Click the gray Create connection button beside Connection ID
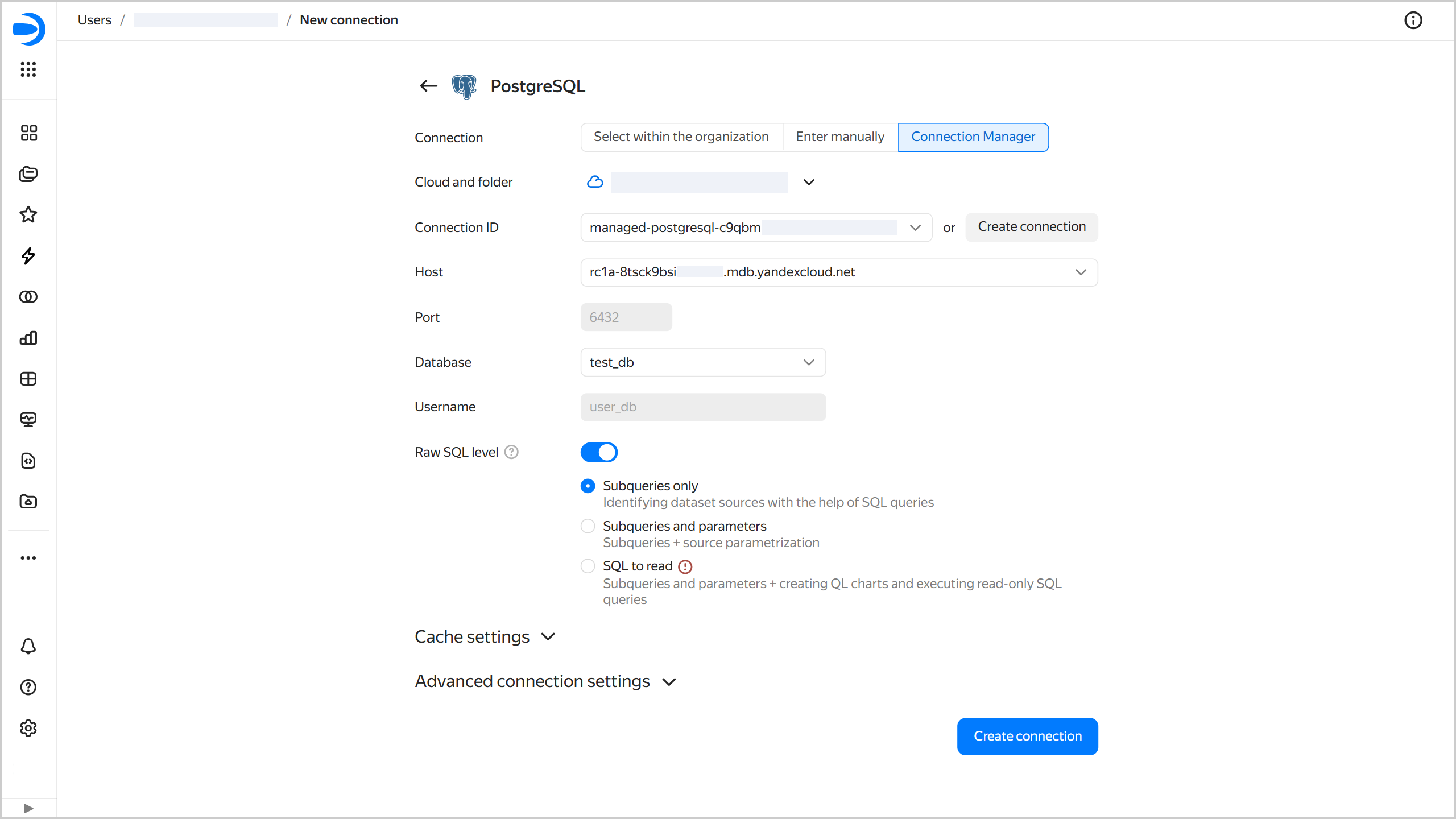Image resolution: width=1456 pixels, height=819 pixels. pyautogui.click(x=1032, y=227)
